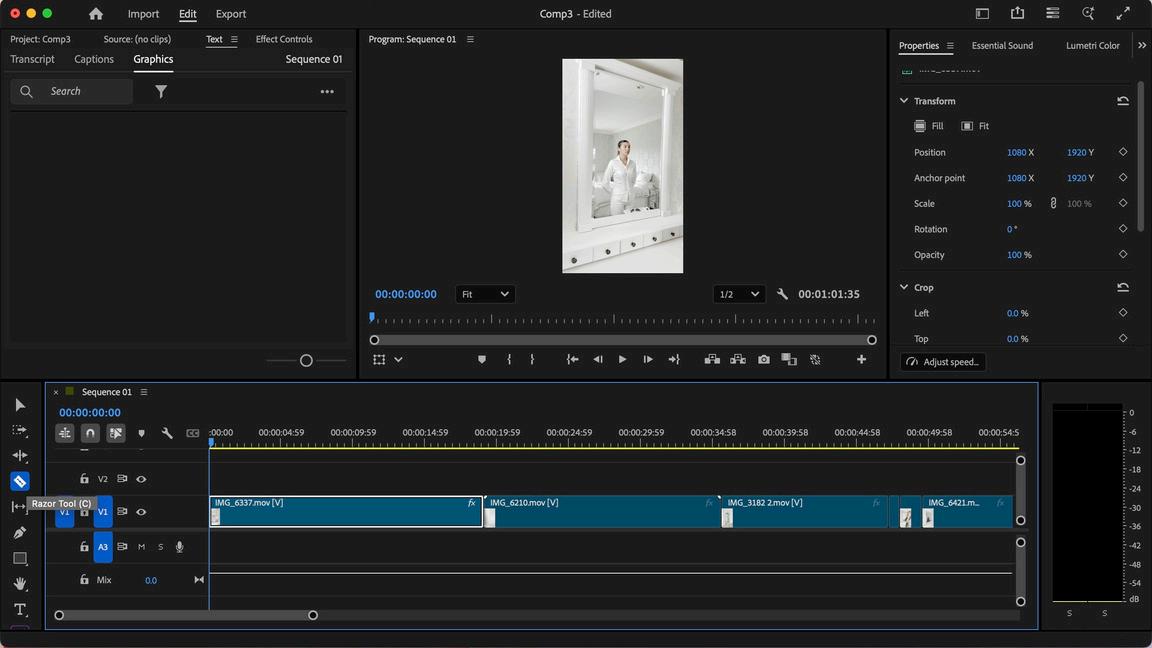
Task: Open the button editor plus icon
Action: [x=861, y=359]
